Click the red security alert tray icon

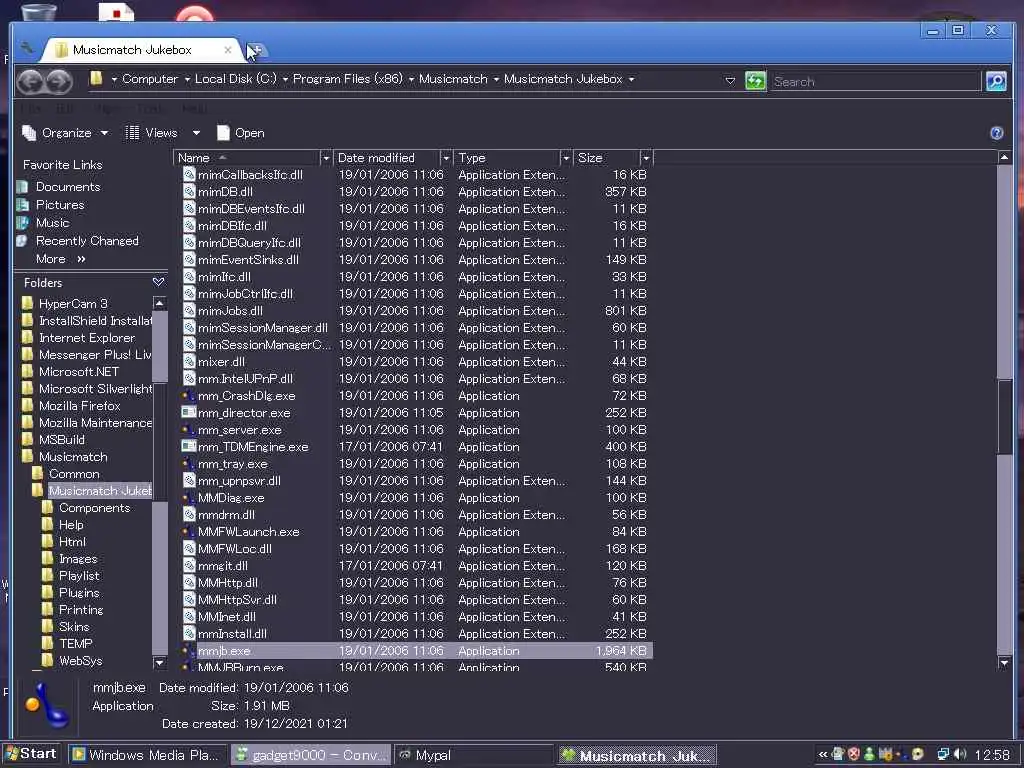pos(854,754)
